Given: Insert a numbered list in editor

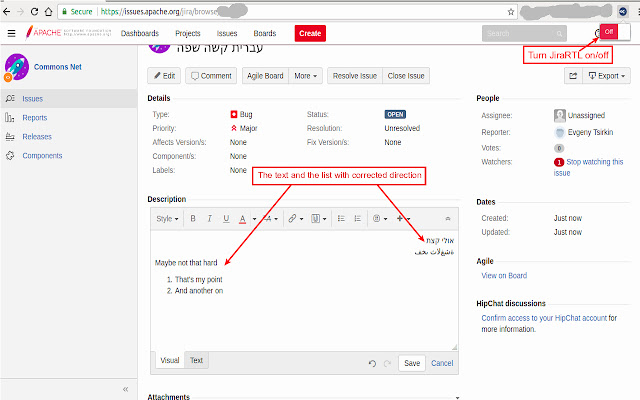Looking at the screenshot, I should coord(357,218).
